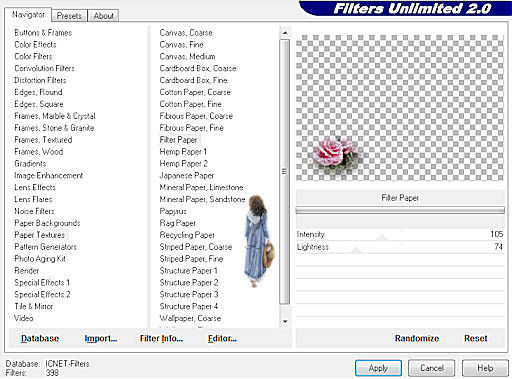Click Import... button

tap(101, 338)
